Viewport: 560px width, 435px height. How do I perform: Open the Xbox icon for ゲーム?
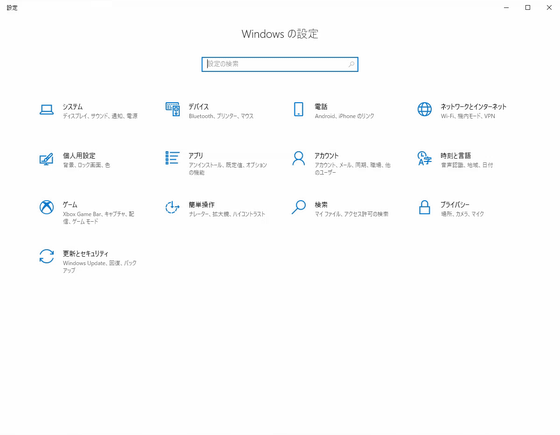46,207
